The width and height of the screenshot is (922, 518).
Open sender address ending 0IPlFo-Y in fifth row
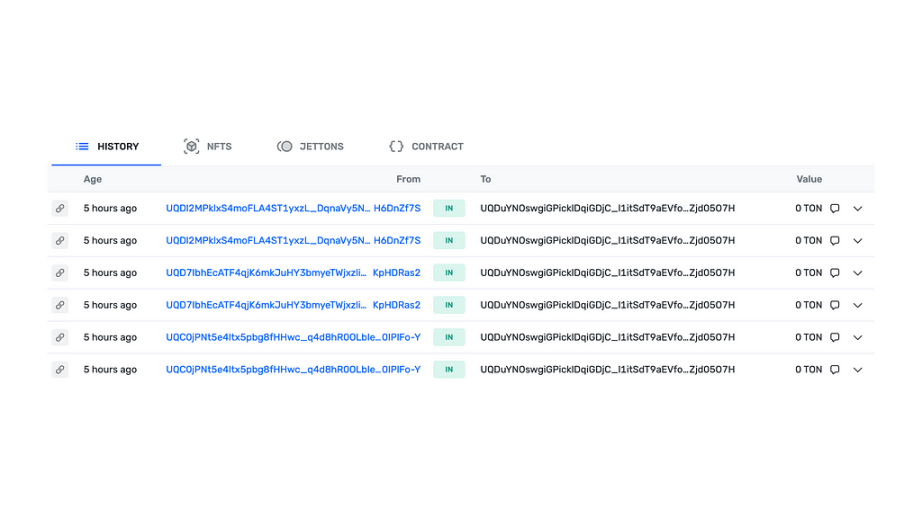point(293,337)
